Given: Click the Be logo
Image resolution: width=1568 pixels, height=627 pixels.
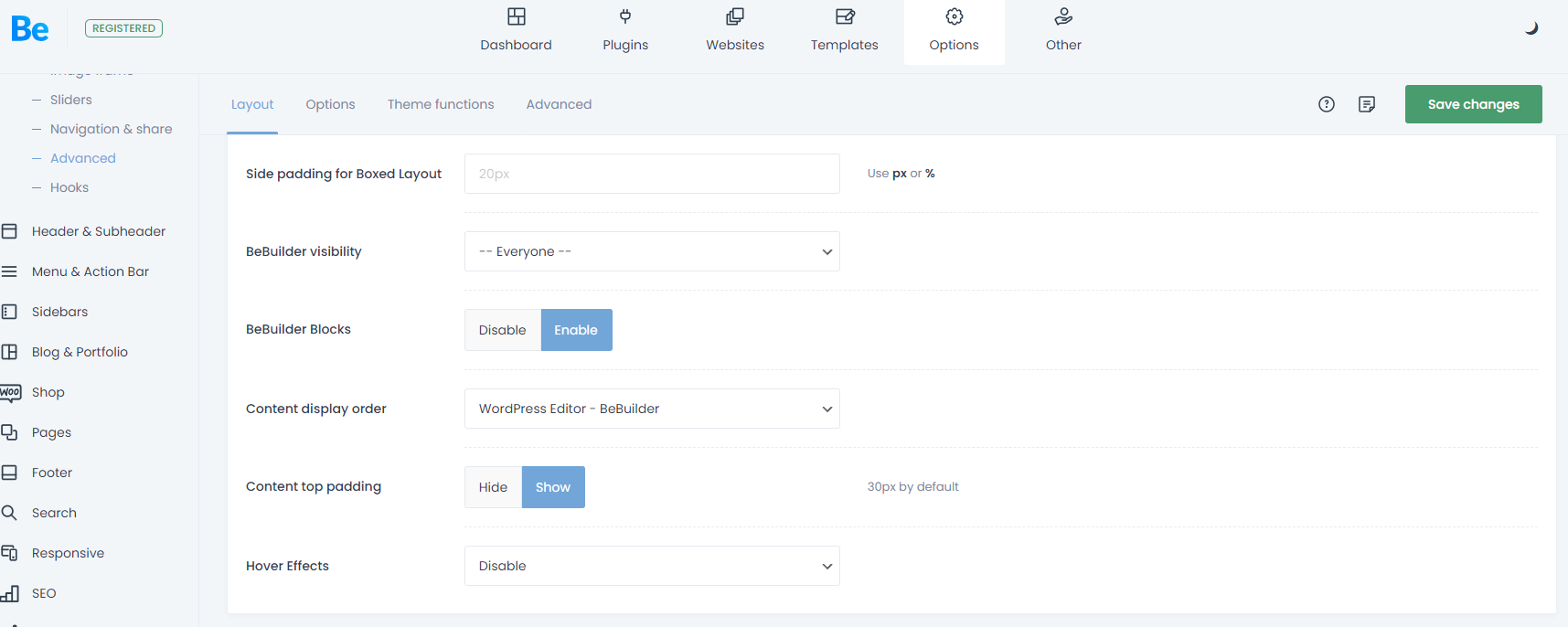Looking at the screenshot, I should click(x=30, y=28).
